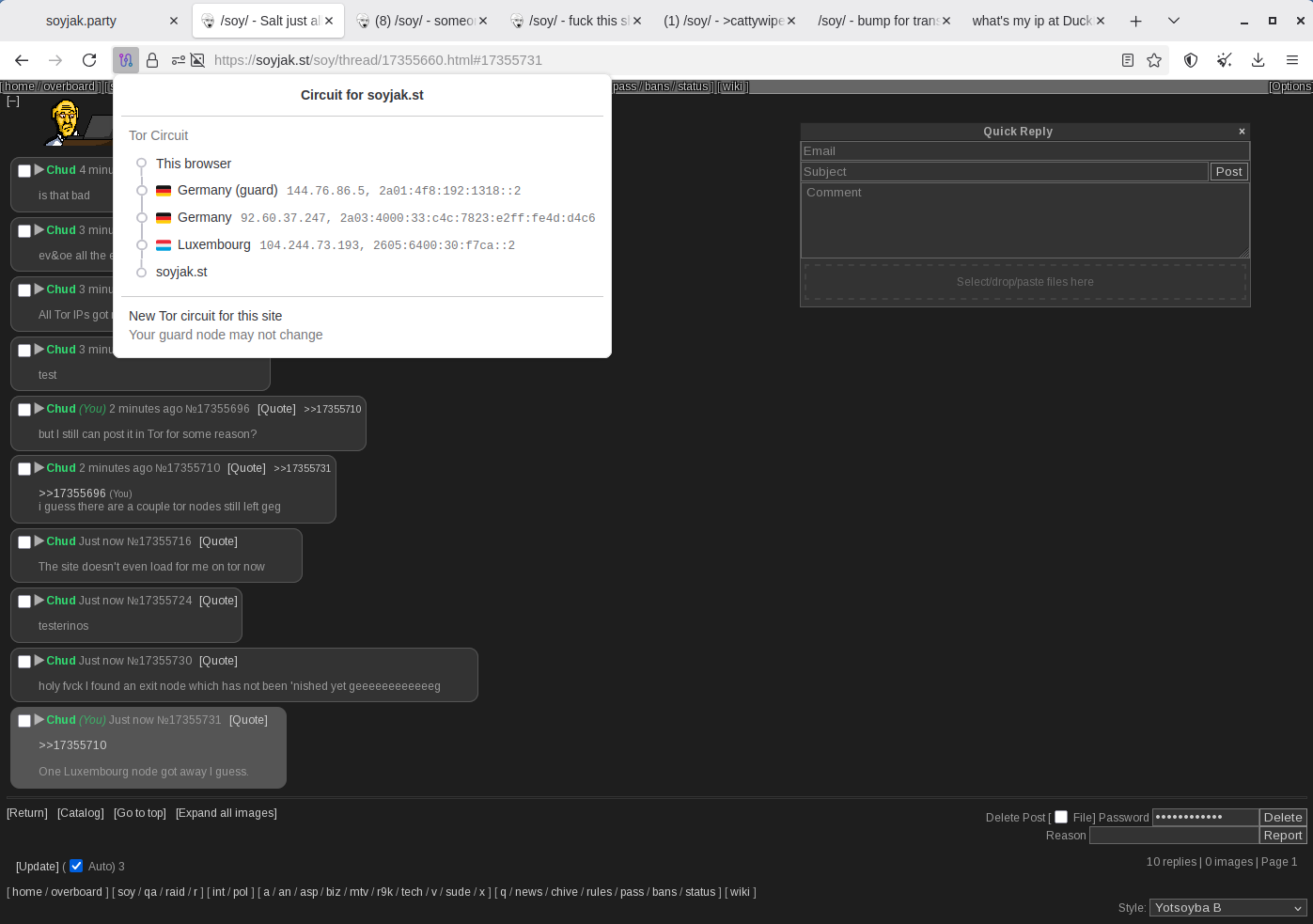Open the Style dropdown showing Yotsoyba B
Image resolution: width=1313 pixels, height=924 pixels.
1228,908
